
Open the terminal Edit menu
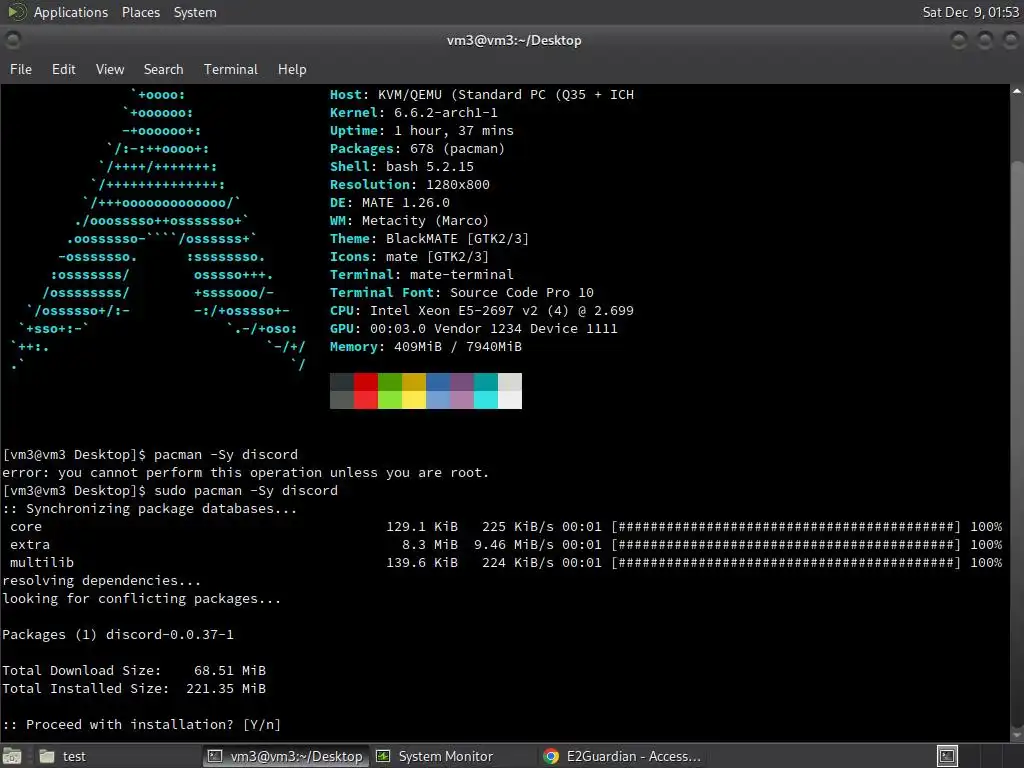point(63,69)
